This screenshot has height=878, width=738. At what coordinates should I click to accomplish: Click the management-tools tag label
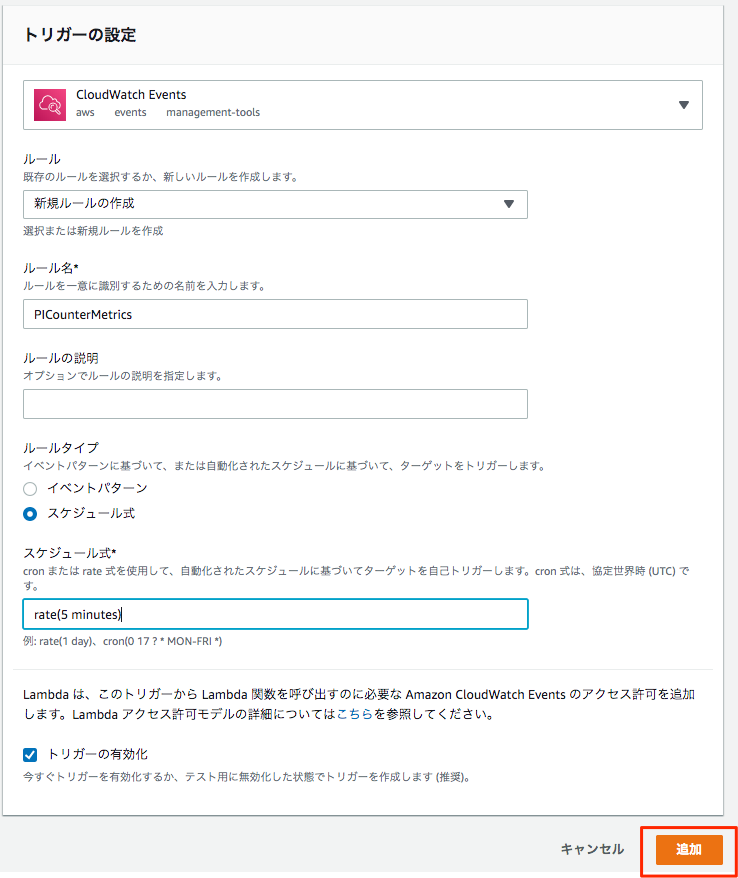[213, 113]
